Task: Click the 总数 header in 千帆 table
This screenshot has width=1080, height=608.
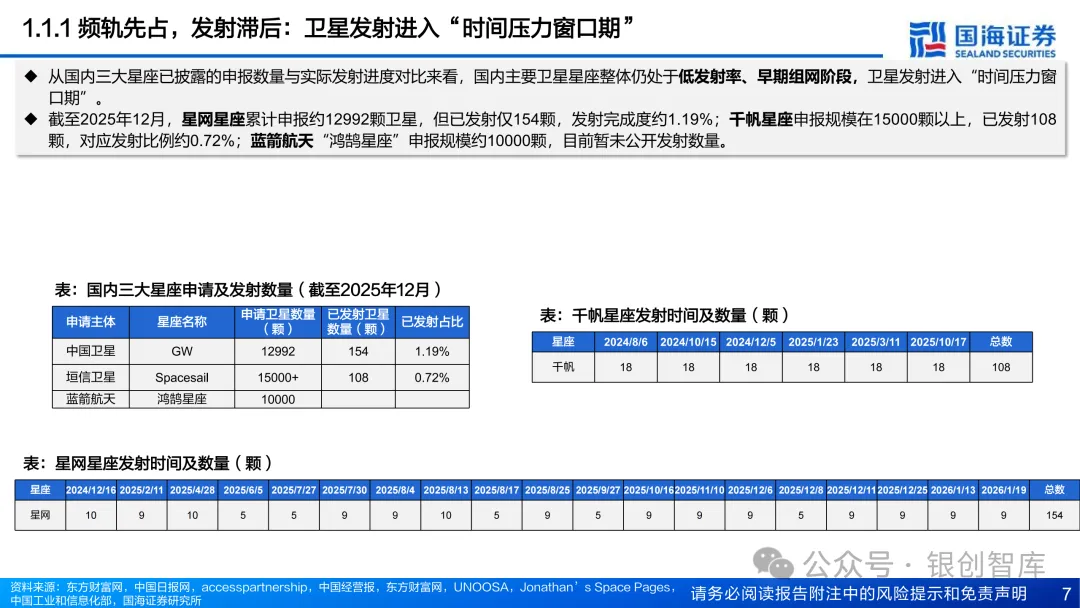Action: 1001,342
